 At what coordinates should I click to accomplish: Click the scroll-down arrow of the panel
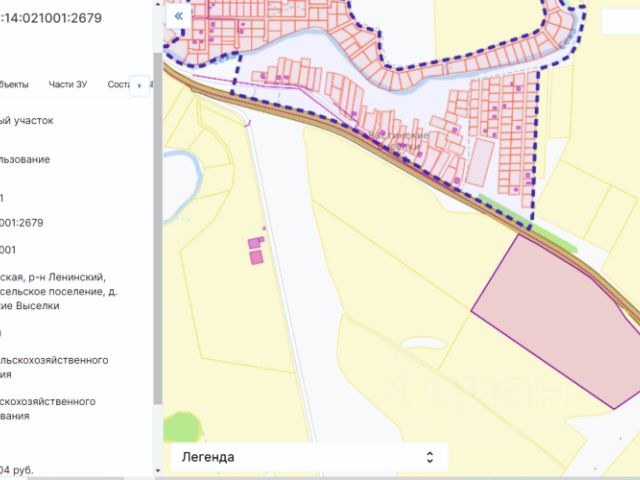coord(158,470)
